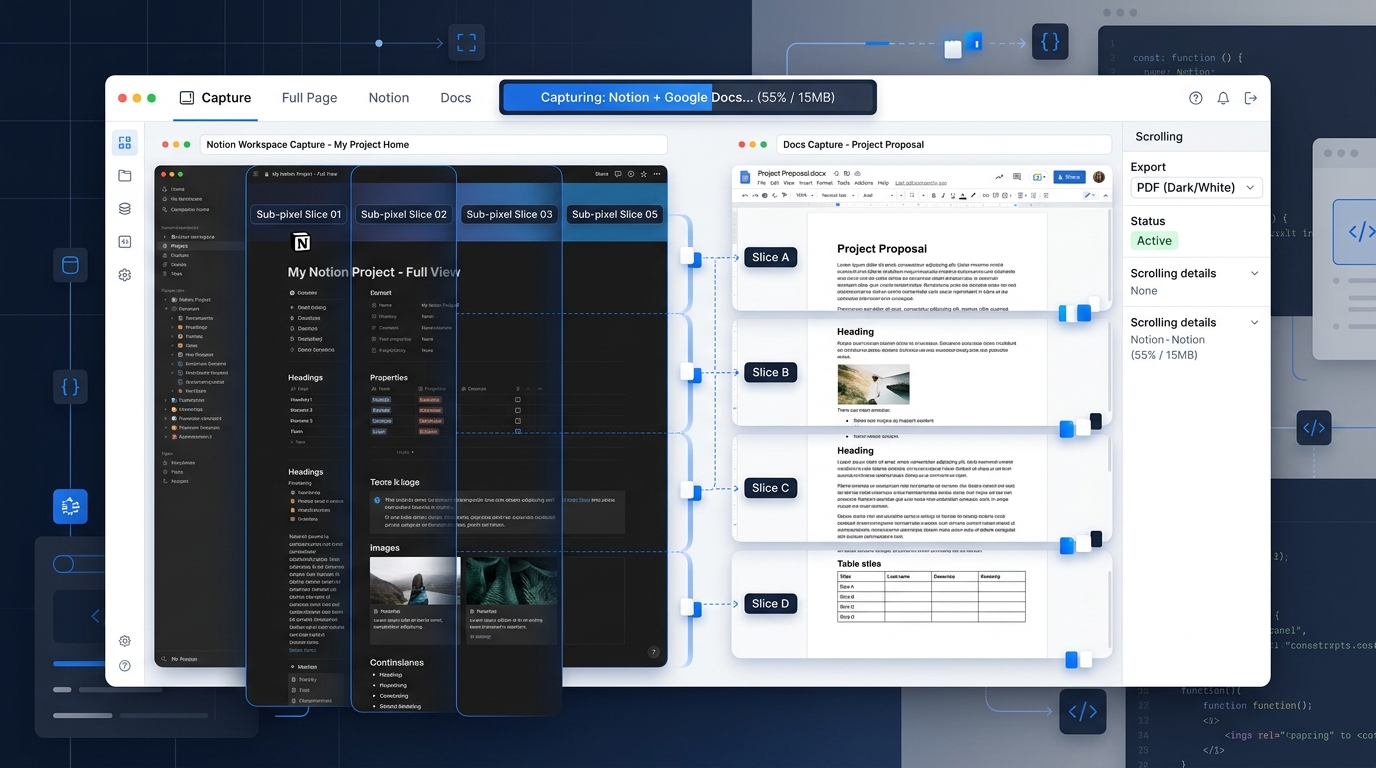The height and width of the screenshot is (768, 1376).
Task: Click the bright blue tile icon on left background
Action: (x=70, y=507)
